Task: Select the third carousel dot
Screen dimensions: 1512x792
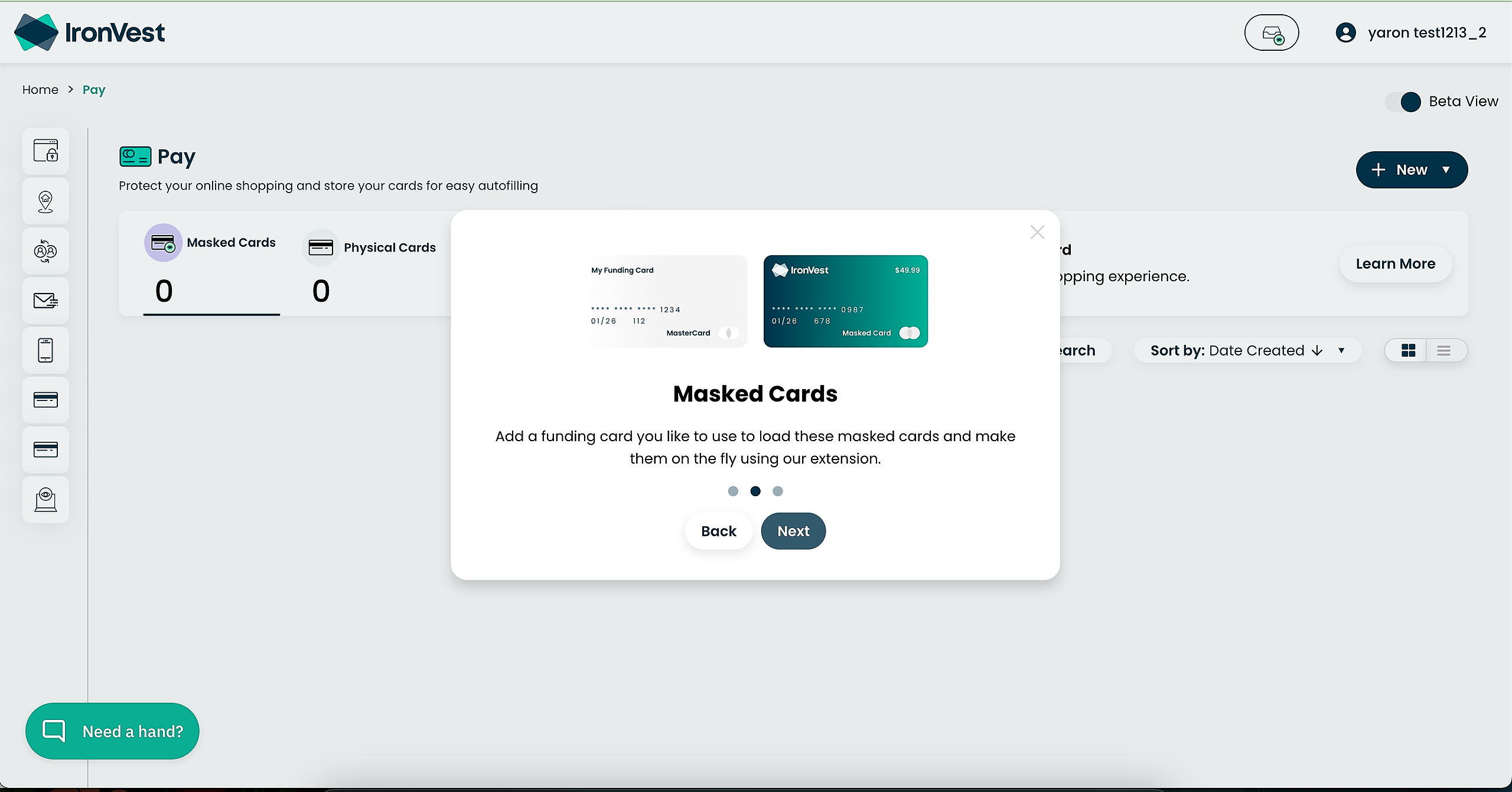Action: [778, 491]
